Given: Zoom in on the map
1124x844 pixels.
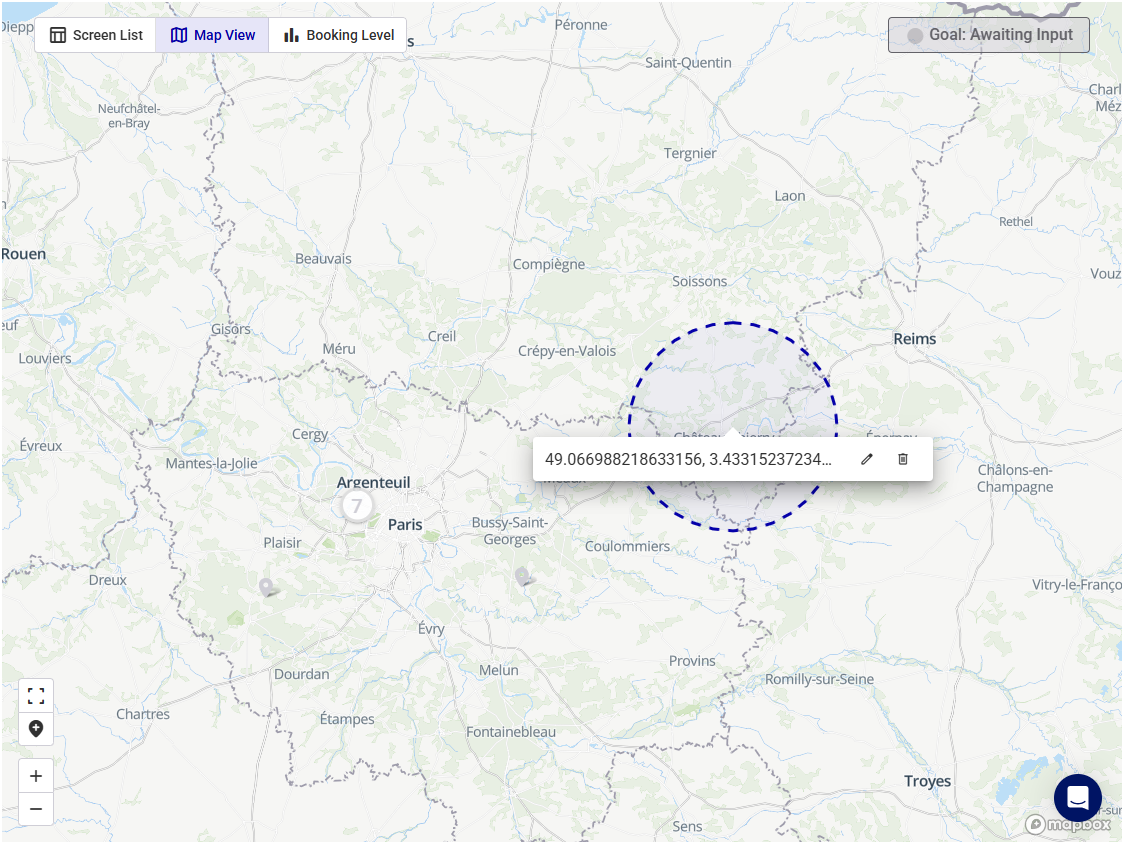Looking at the screenshot, I should click(36, 776).
